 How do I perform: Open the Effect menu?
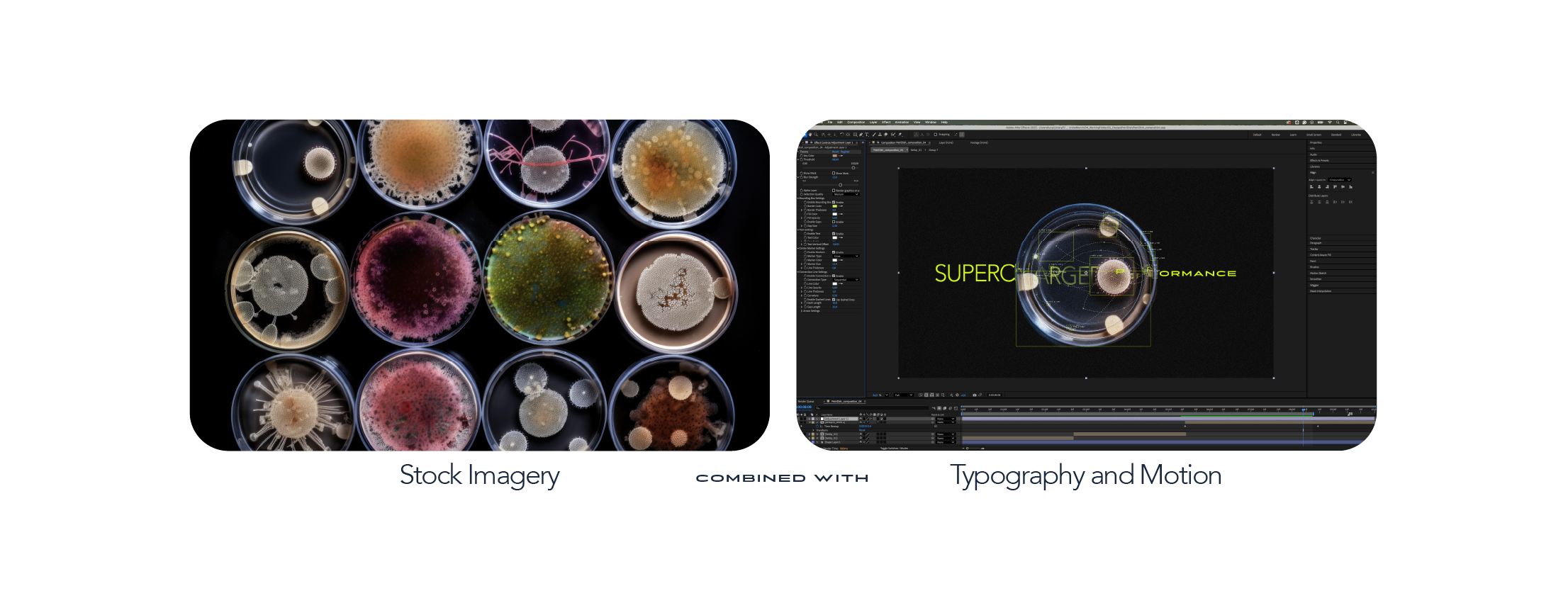click(x=886, y=123)
